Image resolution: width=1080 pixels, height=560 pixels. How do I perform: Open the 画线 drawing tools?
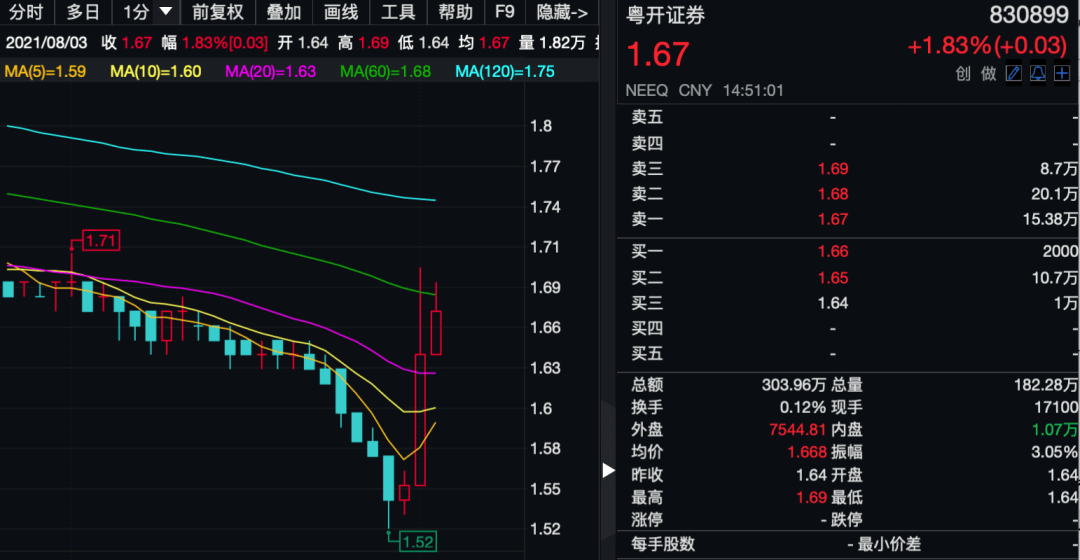[341, 12]
